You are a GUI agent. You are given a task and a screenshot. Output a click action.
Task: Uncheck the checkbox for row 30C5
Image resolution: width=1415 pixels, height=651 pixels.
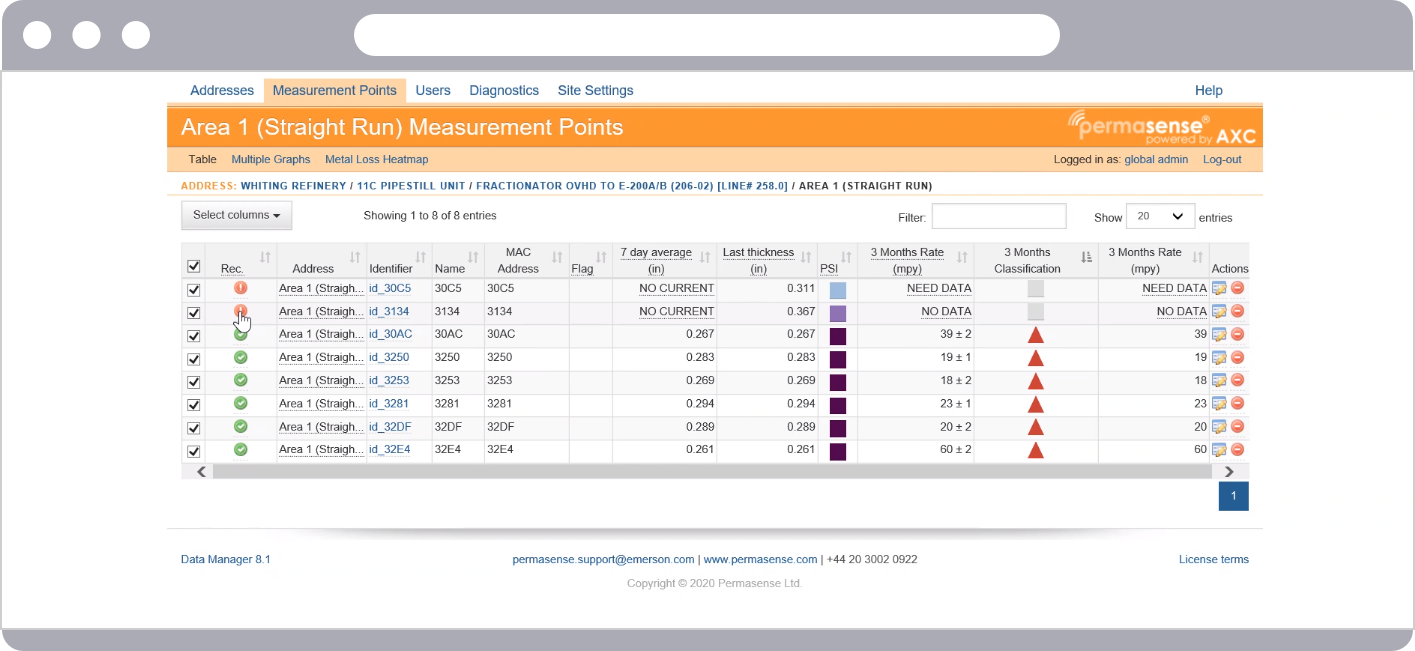point(194,290)
